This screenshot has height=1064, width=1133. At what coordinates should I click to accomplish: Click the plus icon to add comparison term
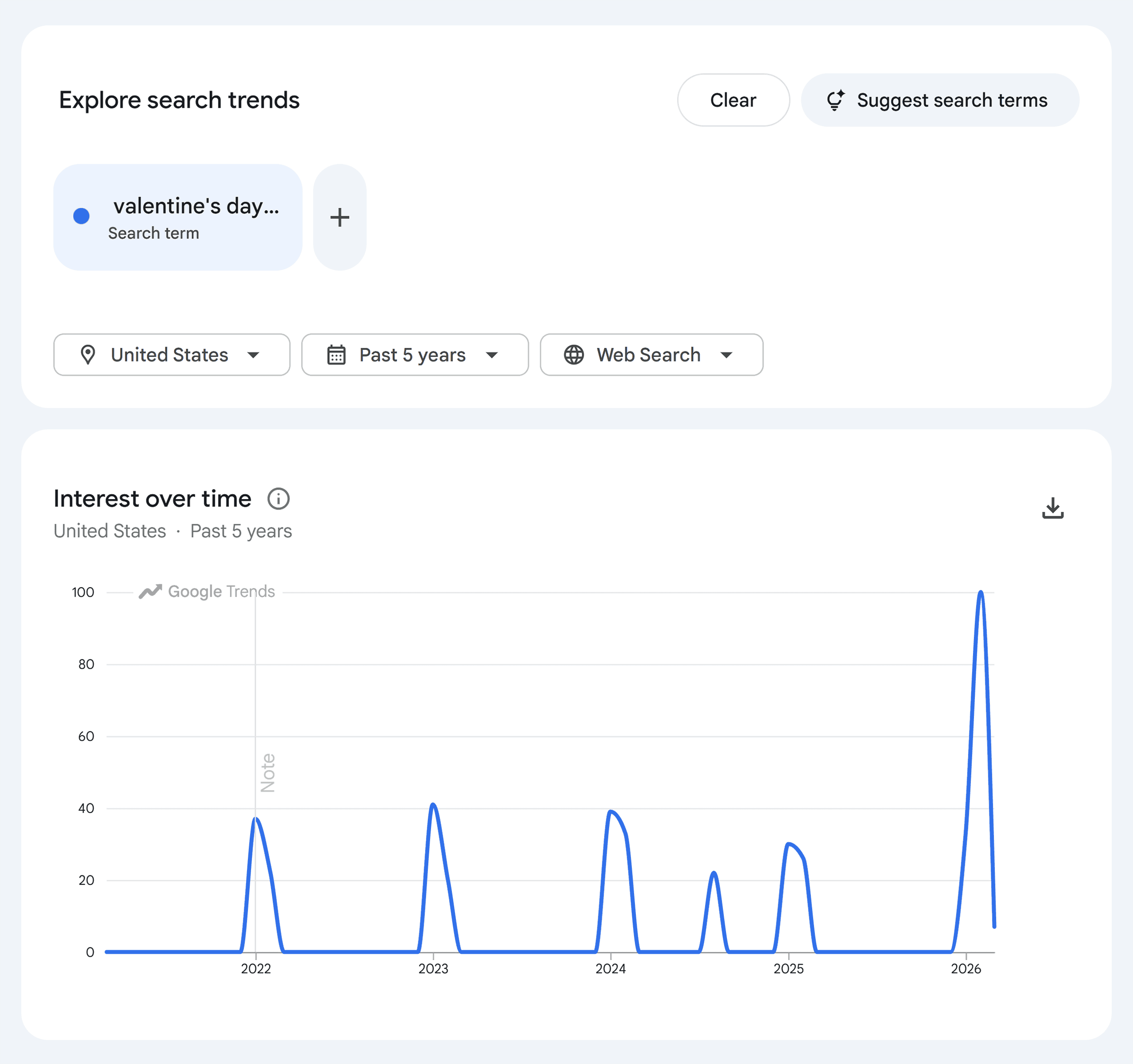pos(339,217)
